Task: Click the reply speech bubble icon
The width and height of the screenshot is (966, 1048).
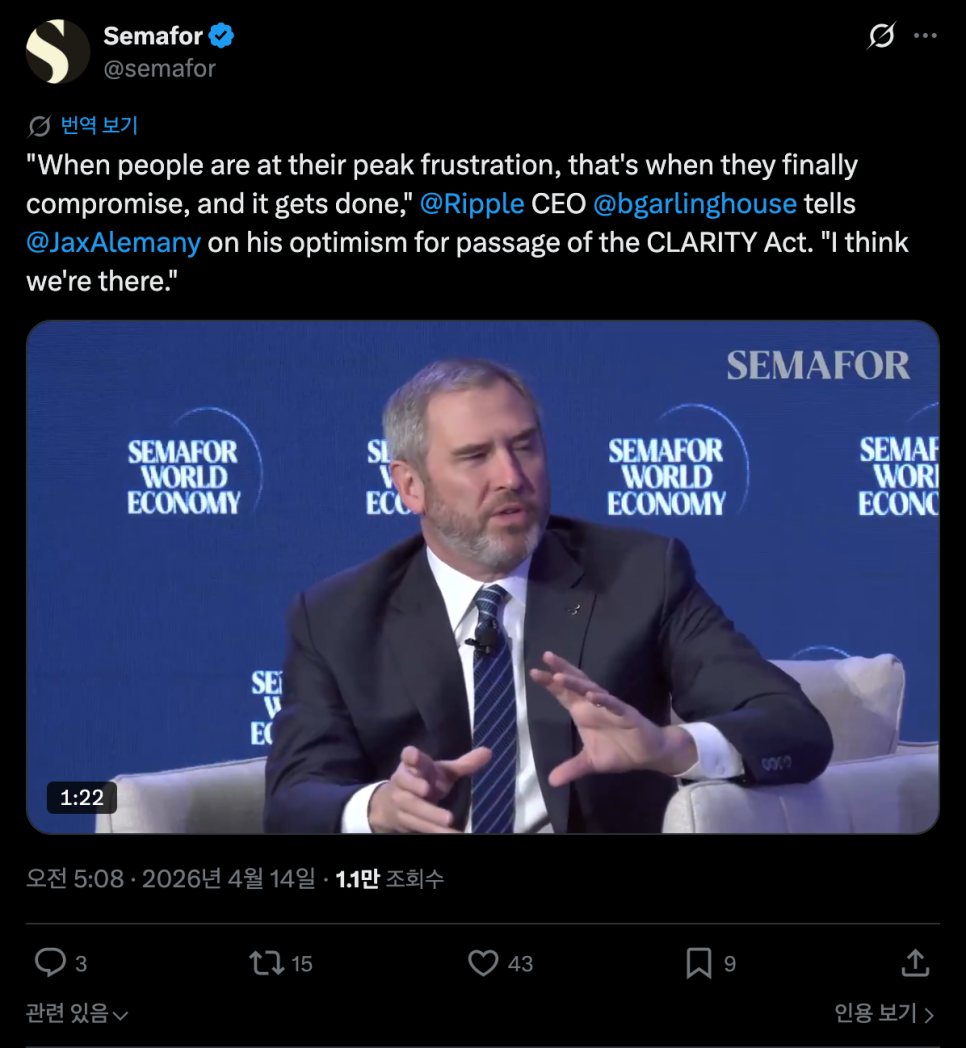Action: tap(50, 963)
